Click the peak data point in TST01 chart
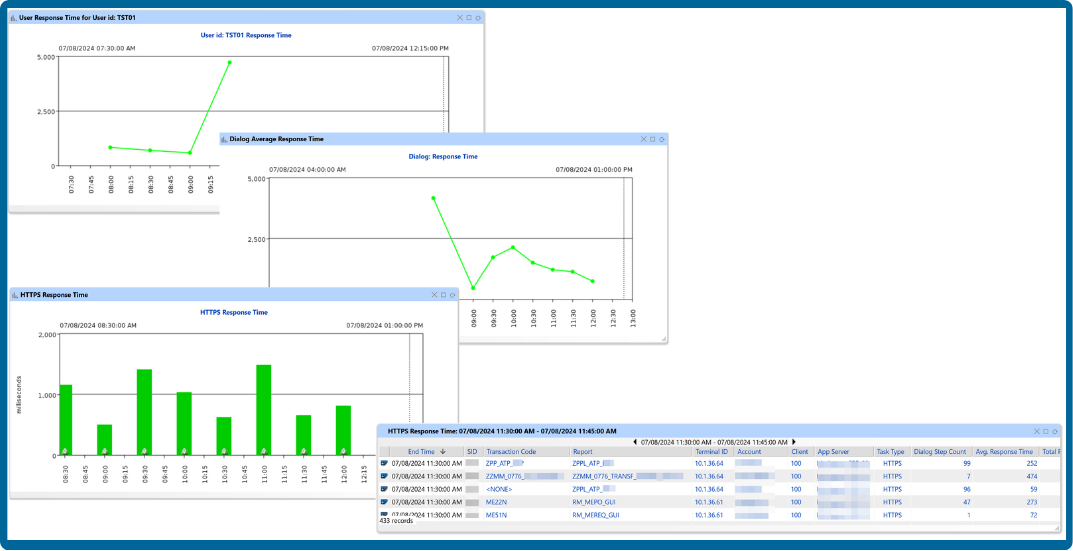This screenshot has height=551, width=1073. pos(230,62)
